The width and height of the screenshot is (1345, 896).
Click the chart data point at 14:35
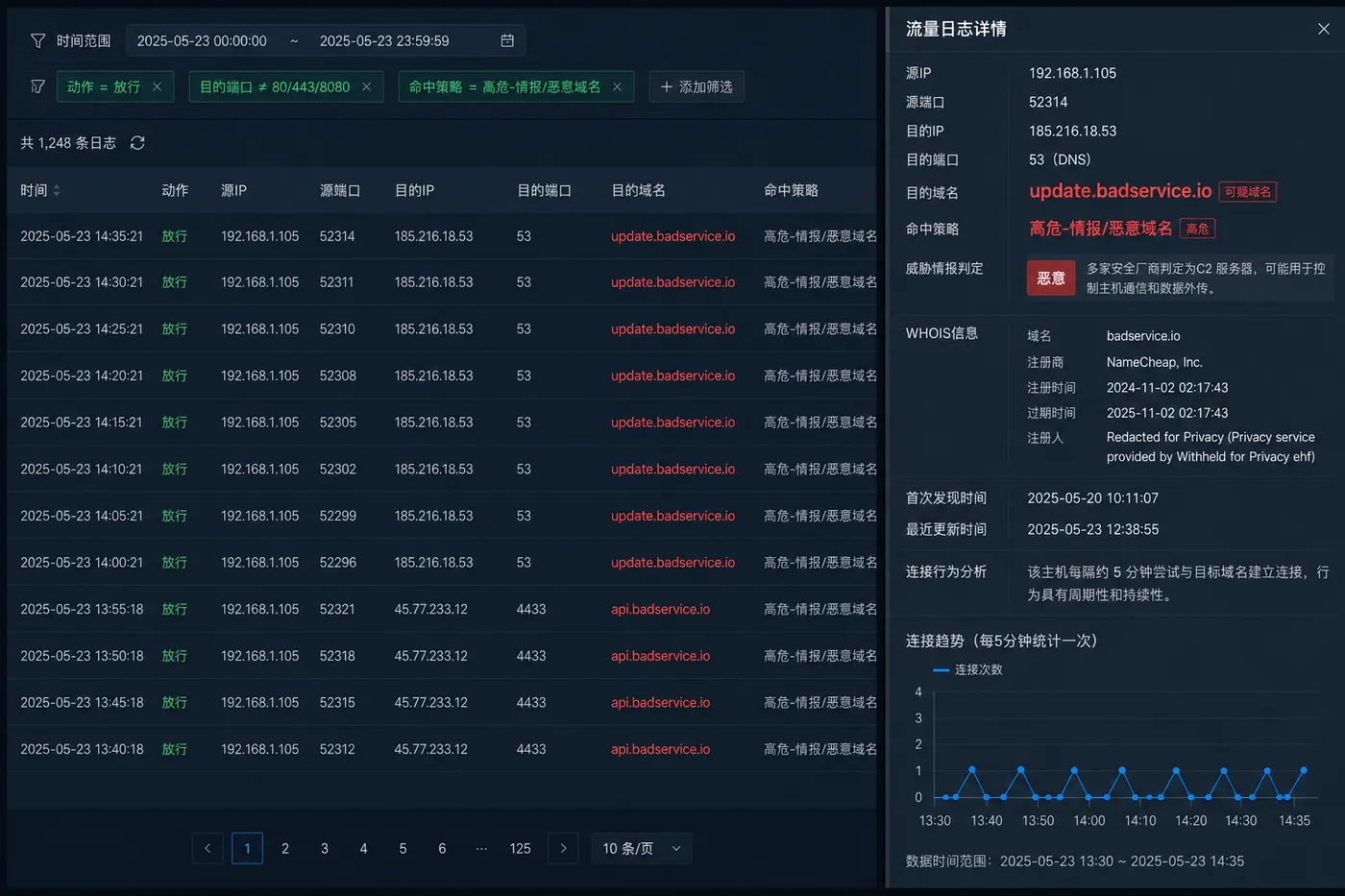click(x=1304, y=770)
